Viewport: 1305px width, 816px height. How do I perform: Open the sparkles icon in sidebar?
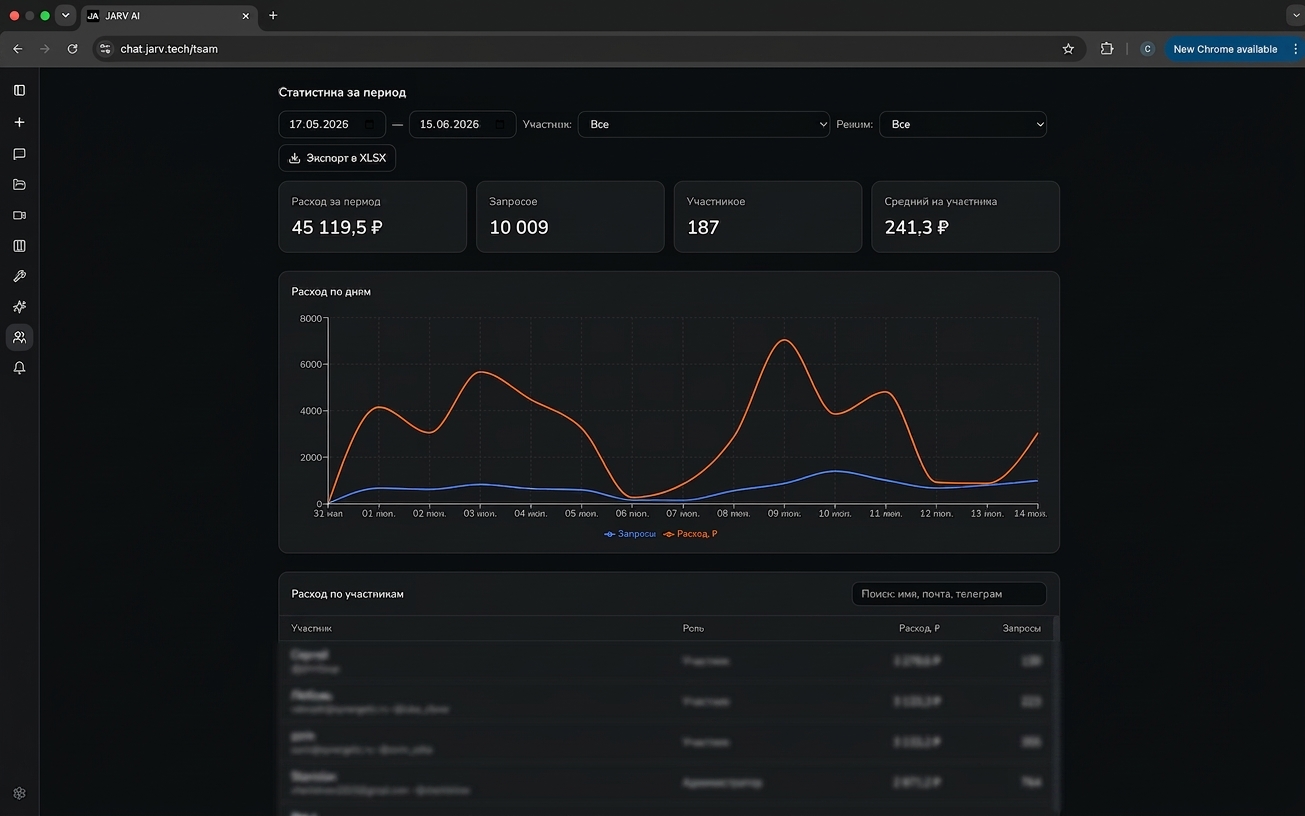[19, 307]
